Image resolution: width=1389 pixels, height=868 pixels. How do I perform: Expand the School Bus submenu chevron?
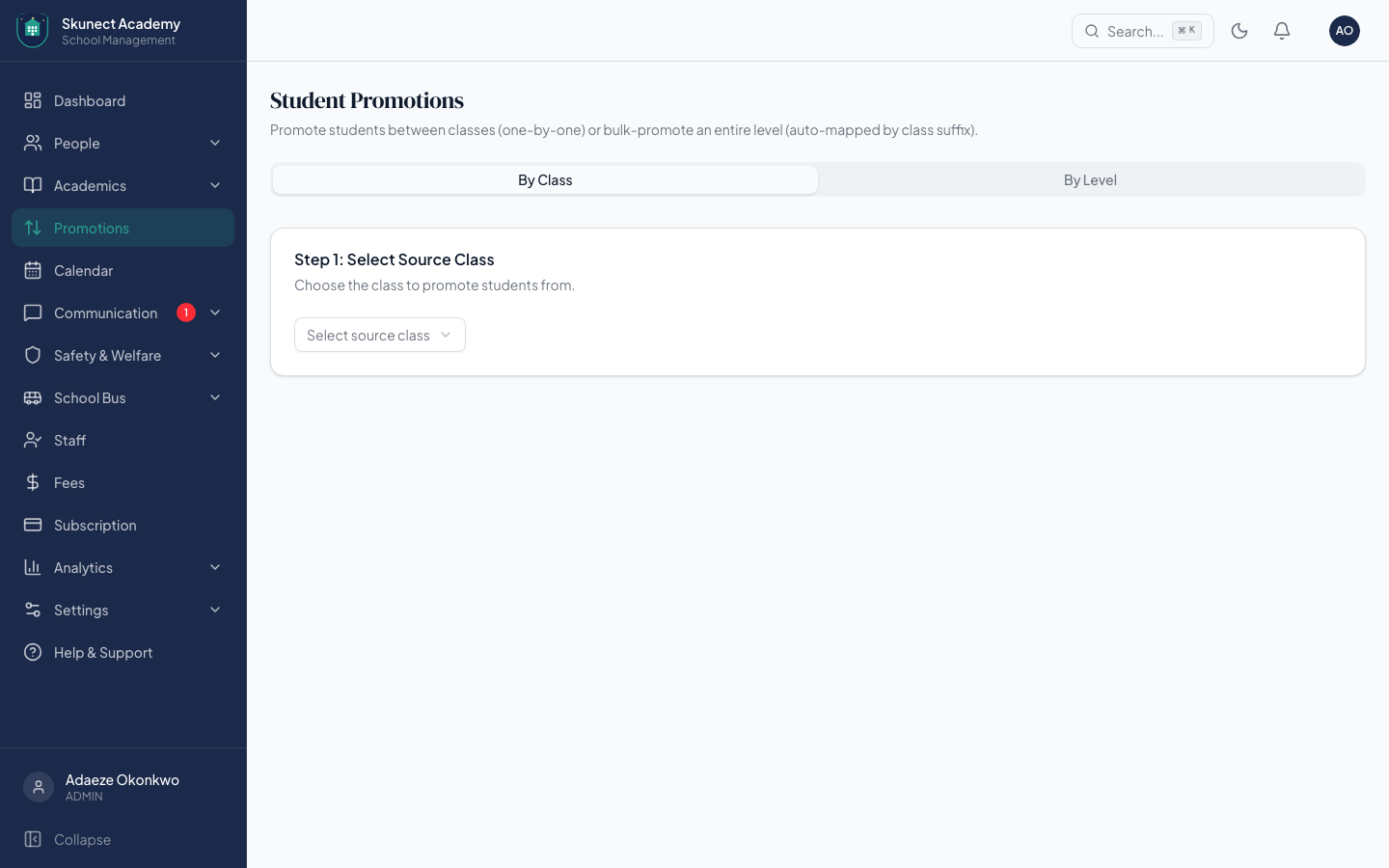(215, 397)
